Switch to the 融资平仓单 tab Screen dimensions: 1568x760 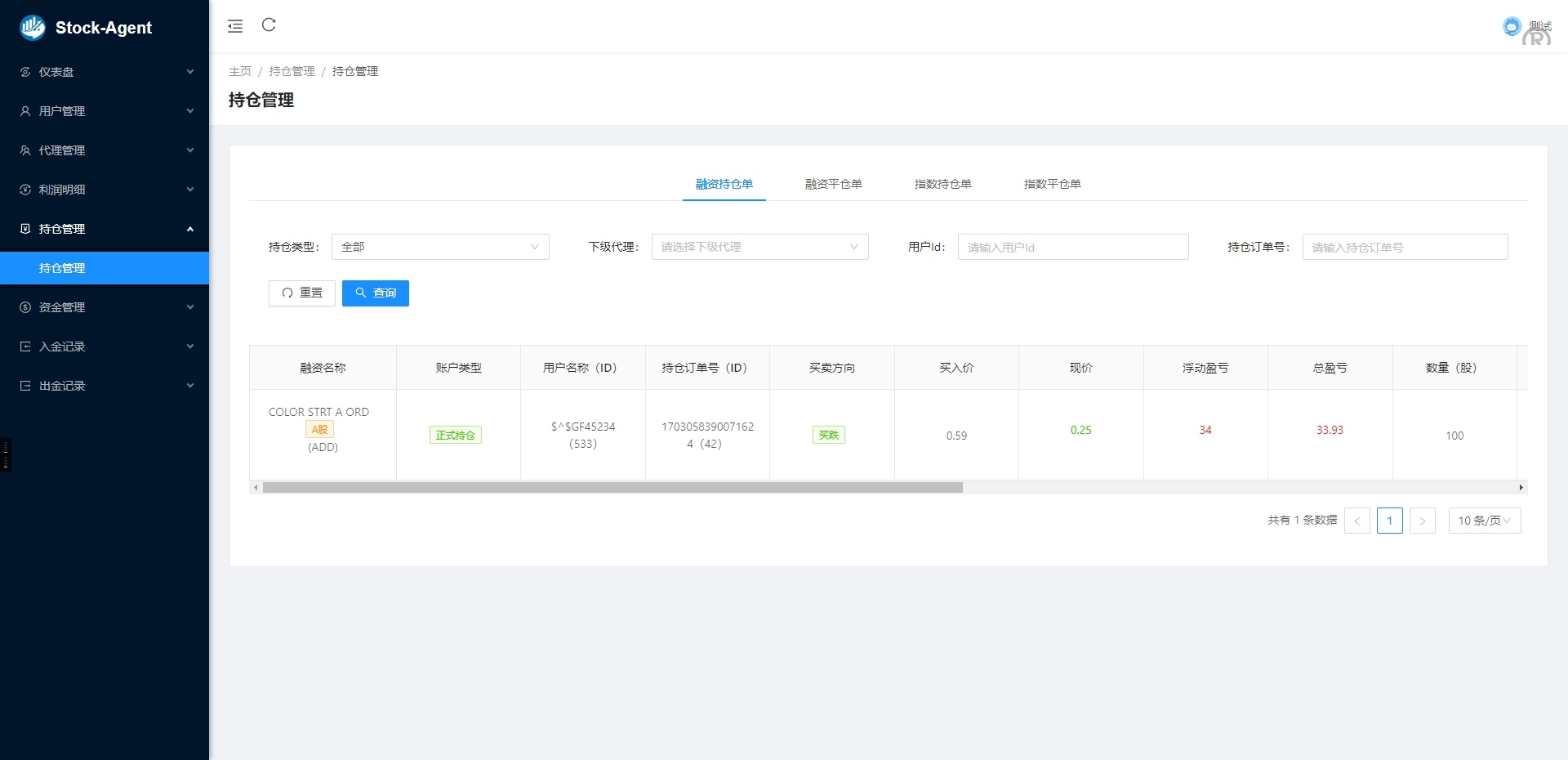[833, 184]
